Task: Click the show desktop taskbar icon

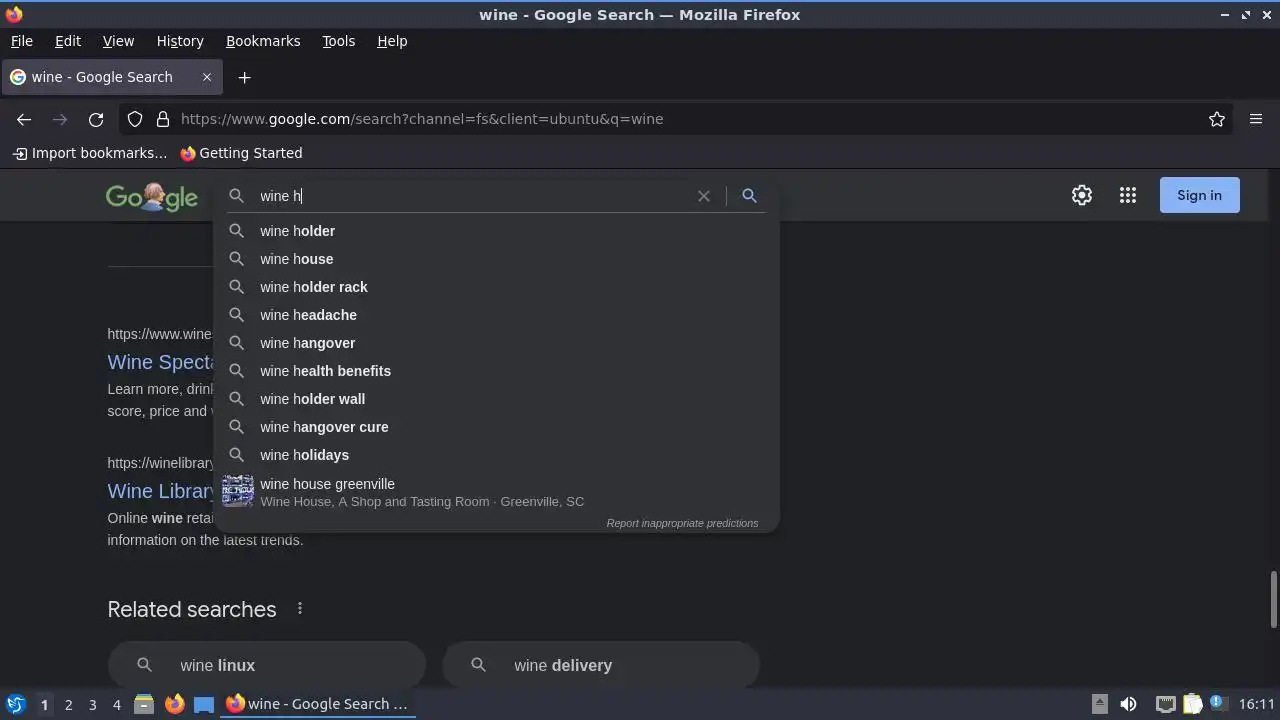Action: click(x=204, y=704)
